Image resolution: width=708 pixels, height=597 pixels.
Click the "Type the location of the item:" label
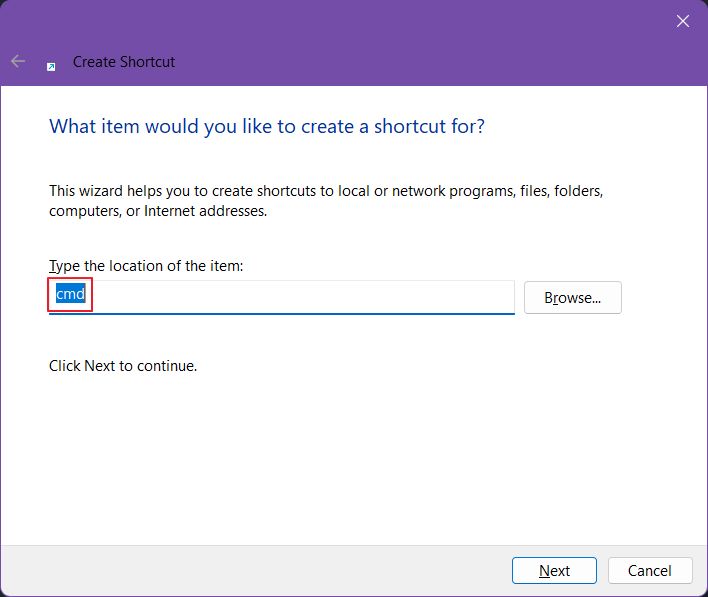tap(146, 266)
